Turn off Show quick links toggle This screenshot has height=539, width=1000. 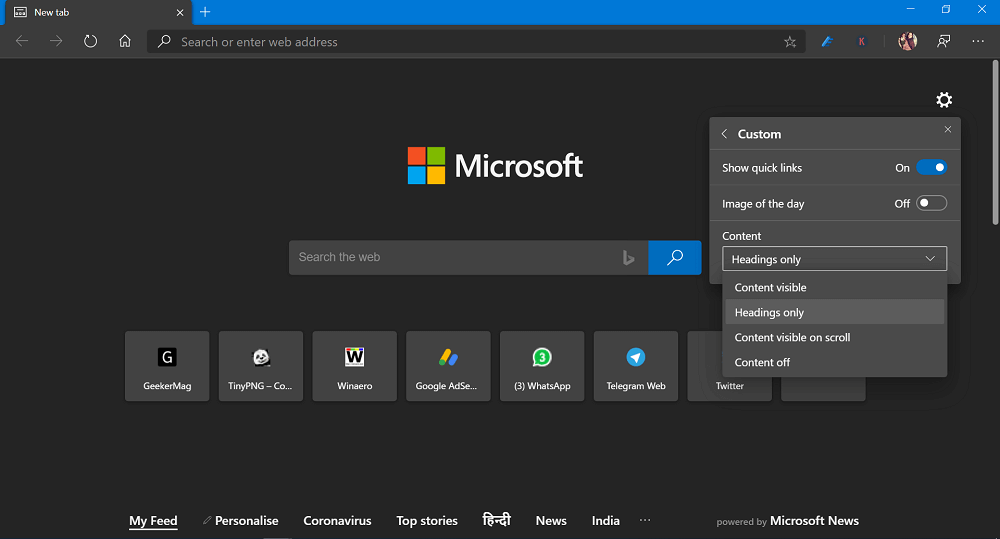pyautogui.click(x=931, y=168)
